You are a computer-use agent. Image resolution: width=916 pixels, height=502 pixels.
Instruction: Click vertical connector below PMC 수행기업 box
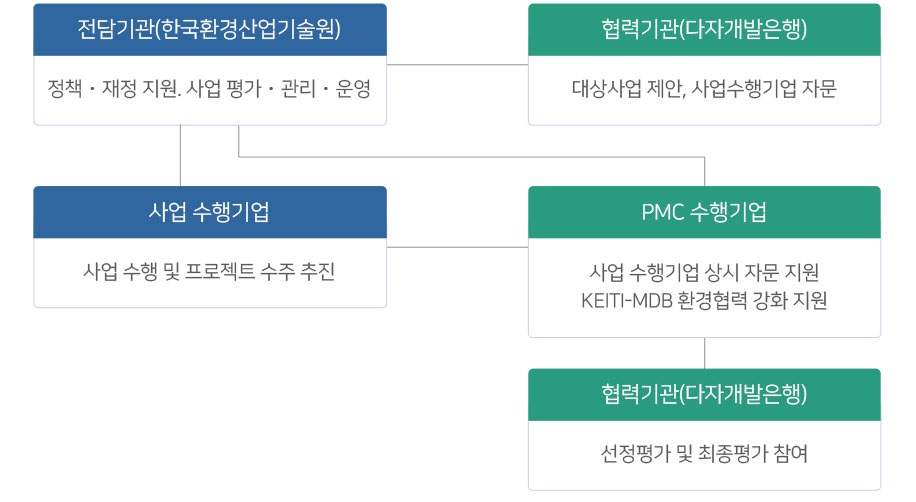pyautogui.click(x=705, y=353)
